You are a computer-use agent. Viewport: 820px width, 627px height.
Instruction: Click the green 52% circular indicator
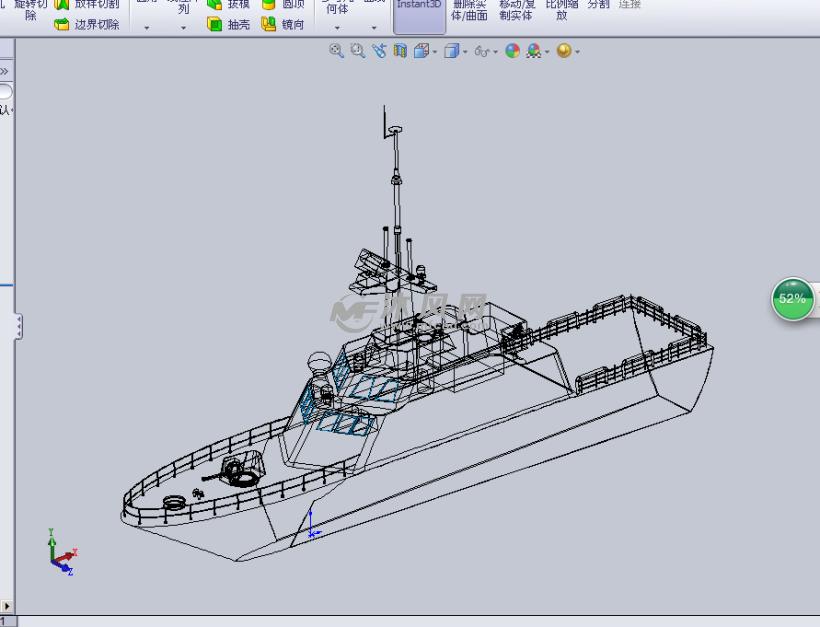(792, 299)
